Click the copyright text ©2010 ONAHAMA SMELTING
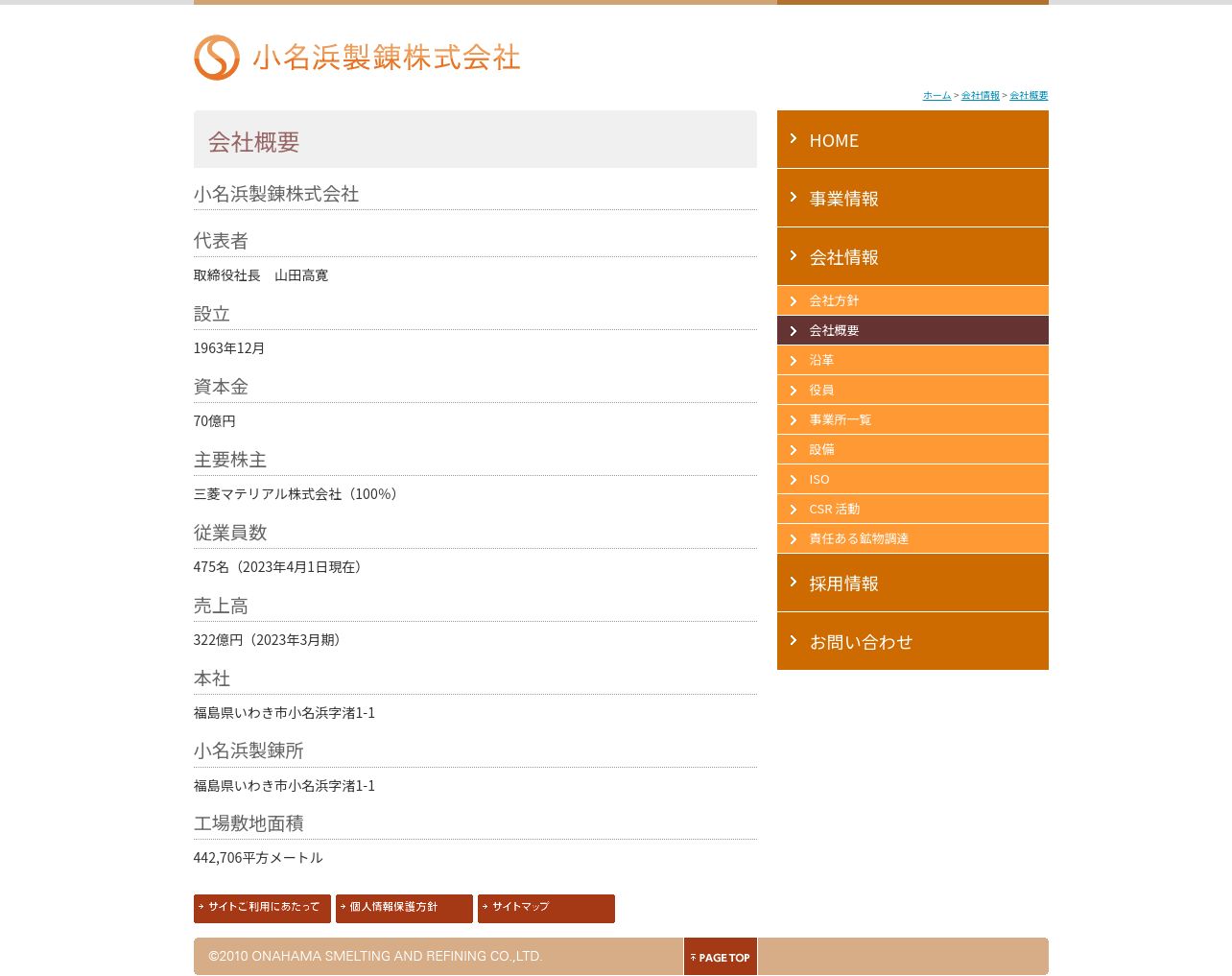The width and height of the screenshot is (1232, 976). 375,957
